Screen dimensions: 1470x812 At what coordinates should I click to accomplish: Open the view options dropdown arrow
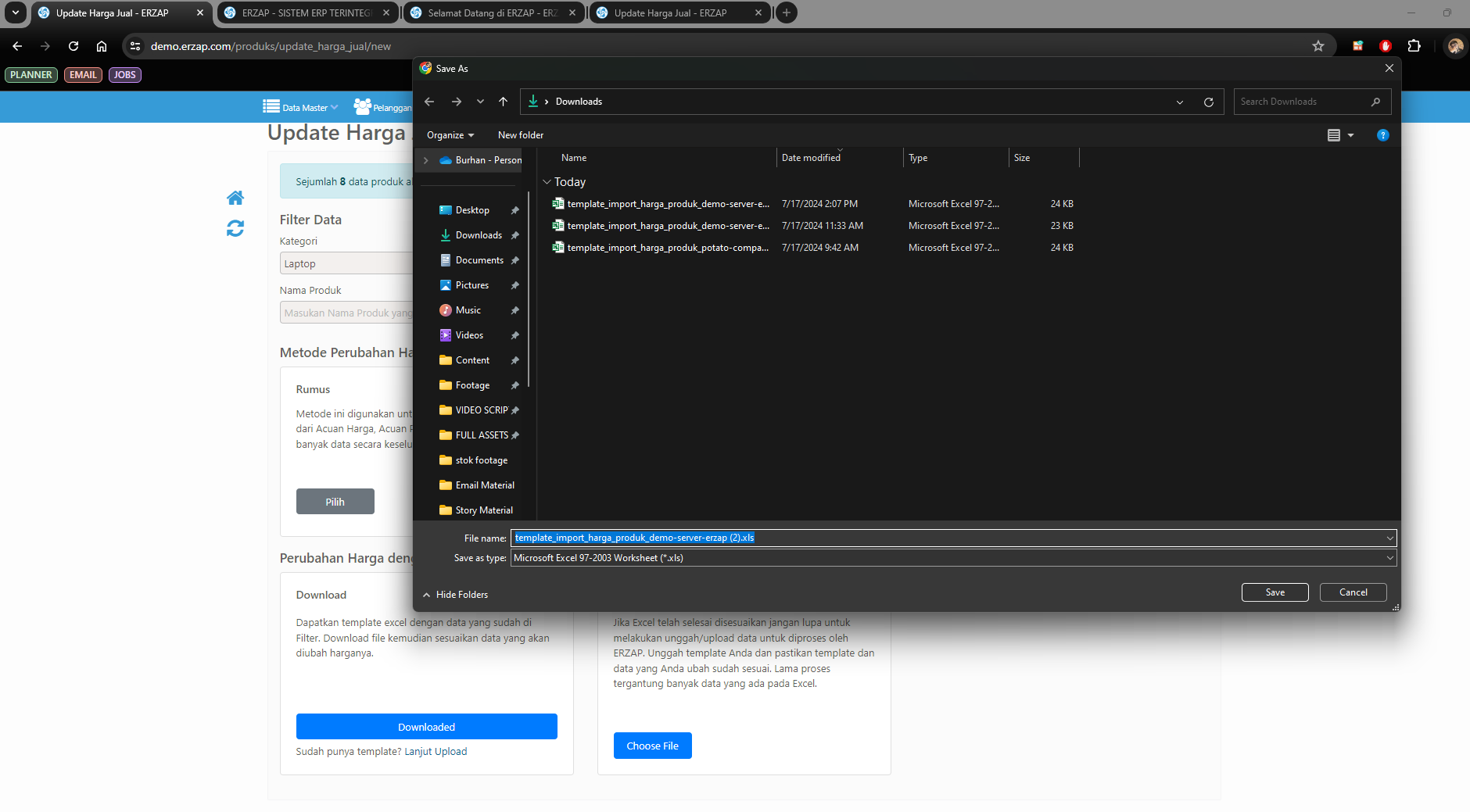tap(1350, 135)
